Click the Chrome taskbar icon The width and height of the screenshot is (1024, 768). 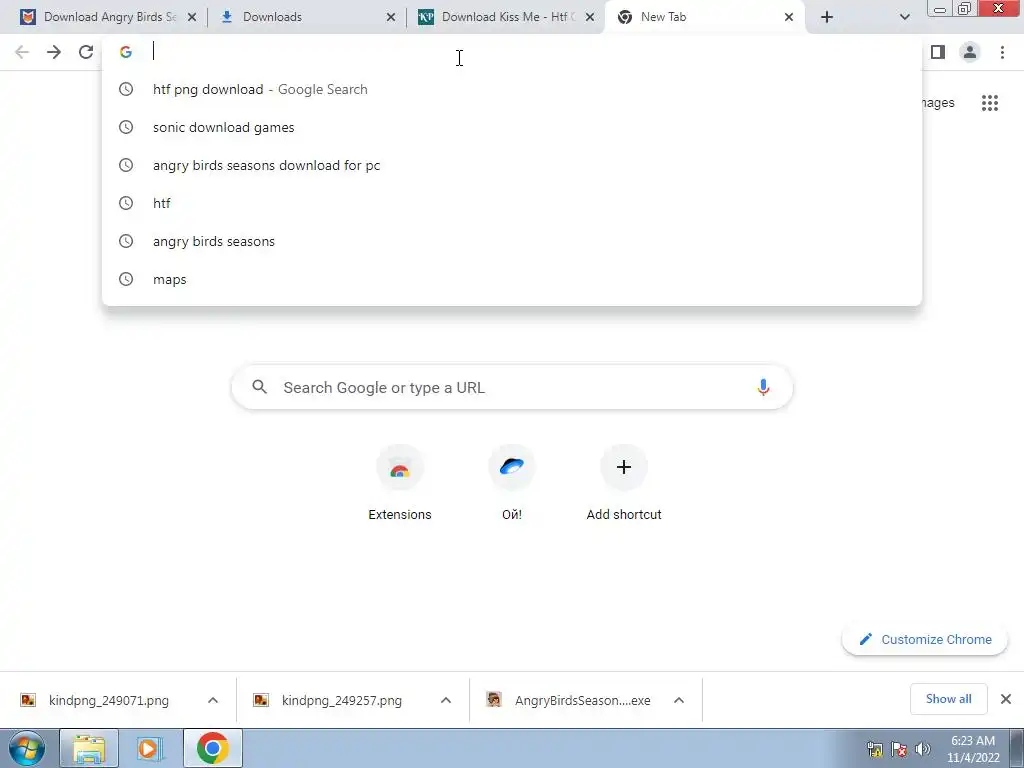coord(212,748)
